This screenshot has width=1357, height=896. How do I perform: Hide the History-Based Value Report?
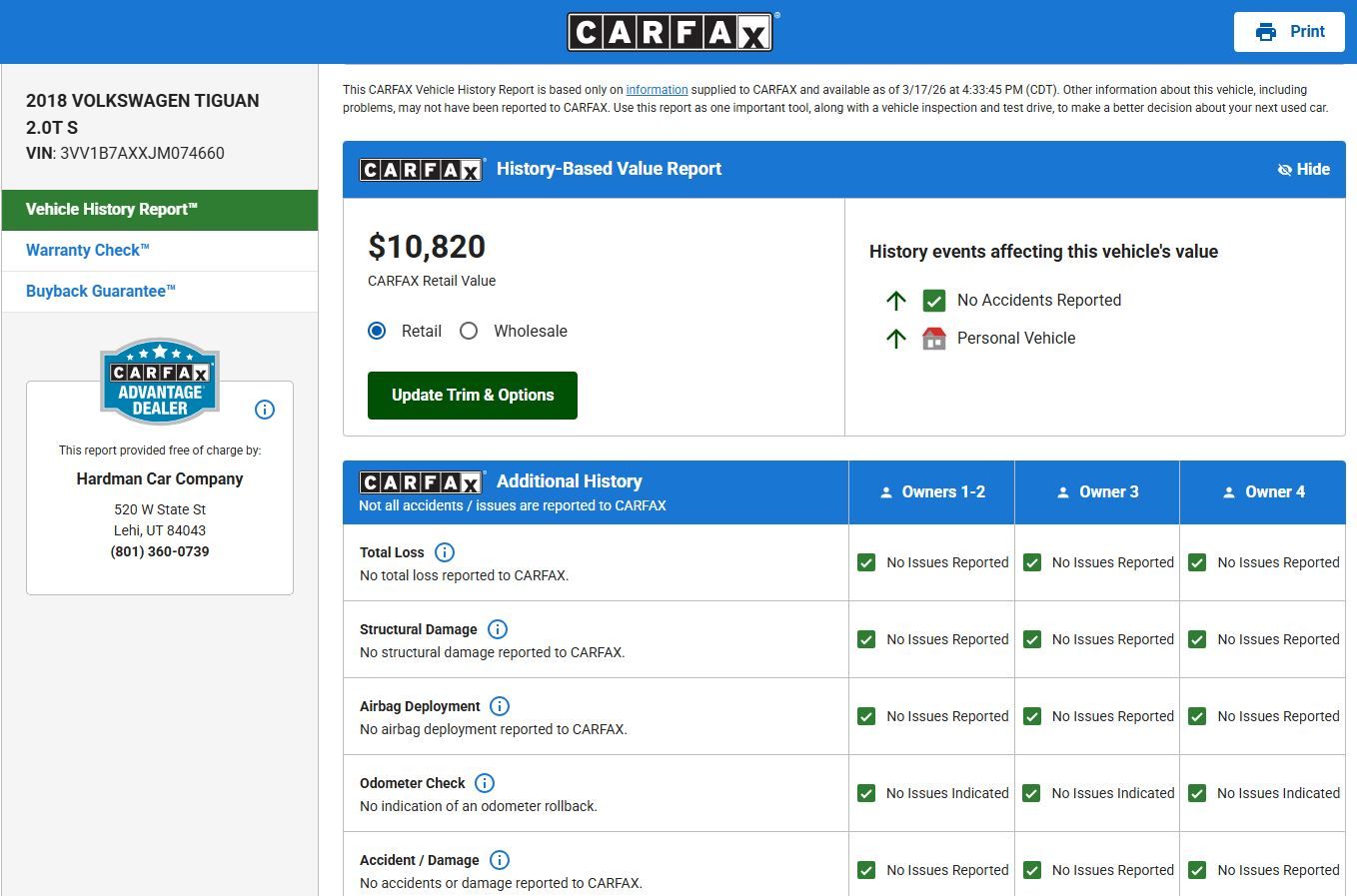coord(1303,170)
